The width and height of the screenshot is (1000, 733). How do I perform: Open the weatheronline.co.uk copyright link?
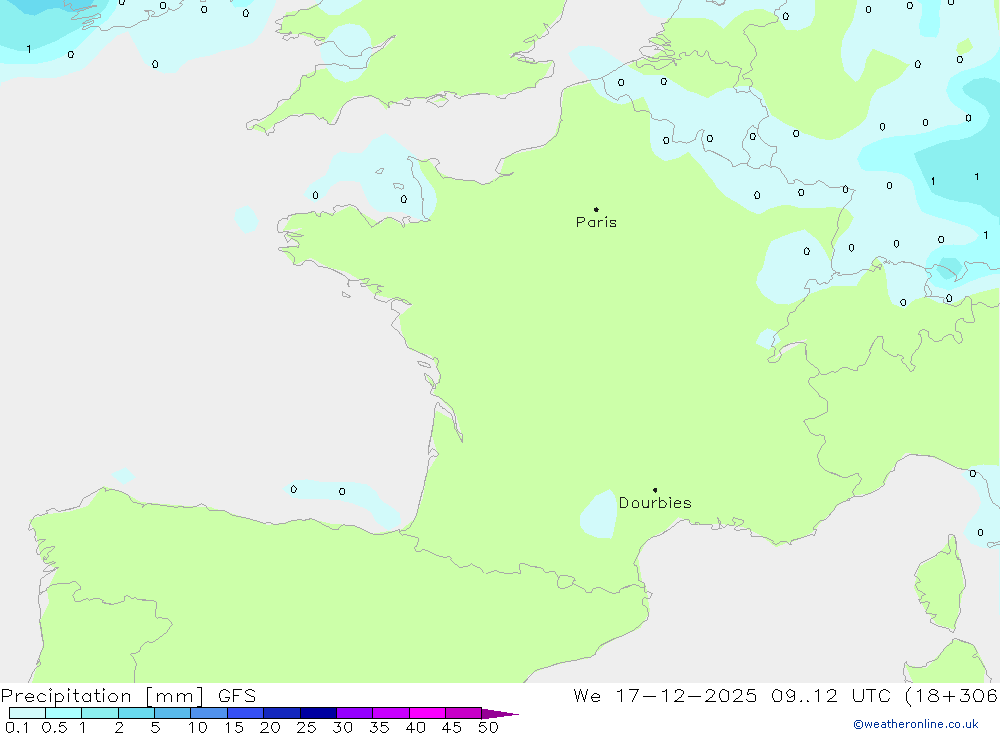[915, 724]
